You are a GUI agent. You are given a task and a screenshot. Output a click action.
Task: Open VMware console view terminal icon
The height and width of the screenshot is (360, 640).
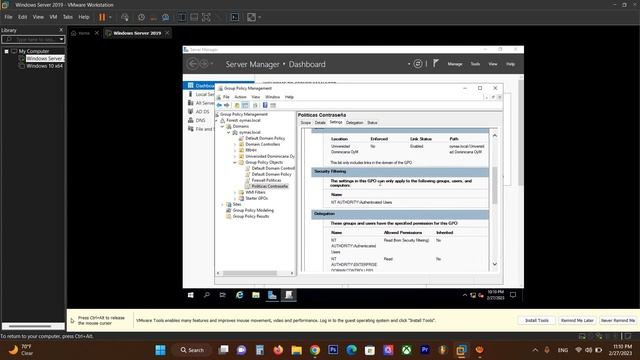(x=235, y=17)
